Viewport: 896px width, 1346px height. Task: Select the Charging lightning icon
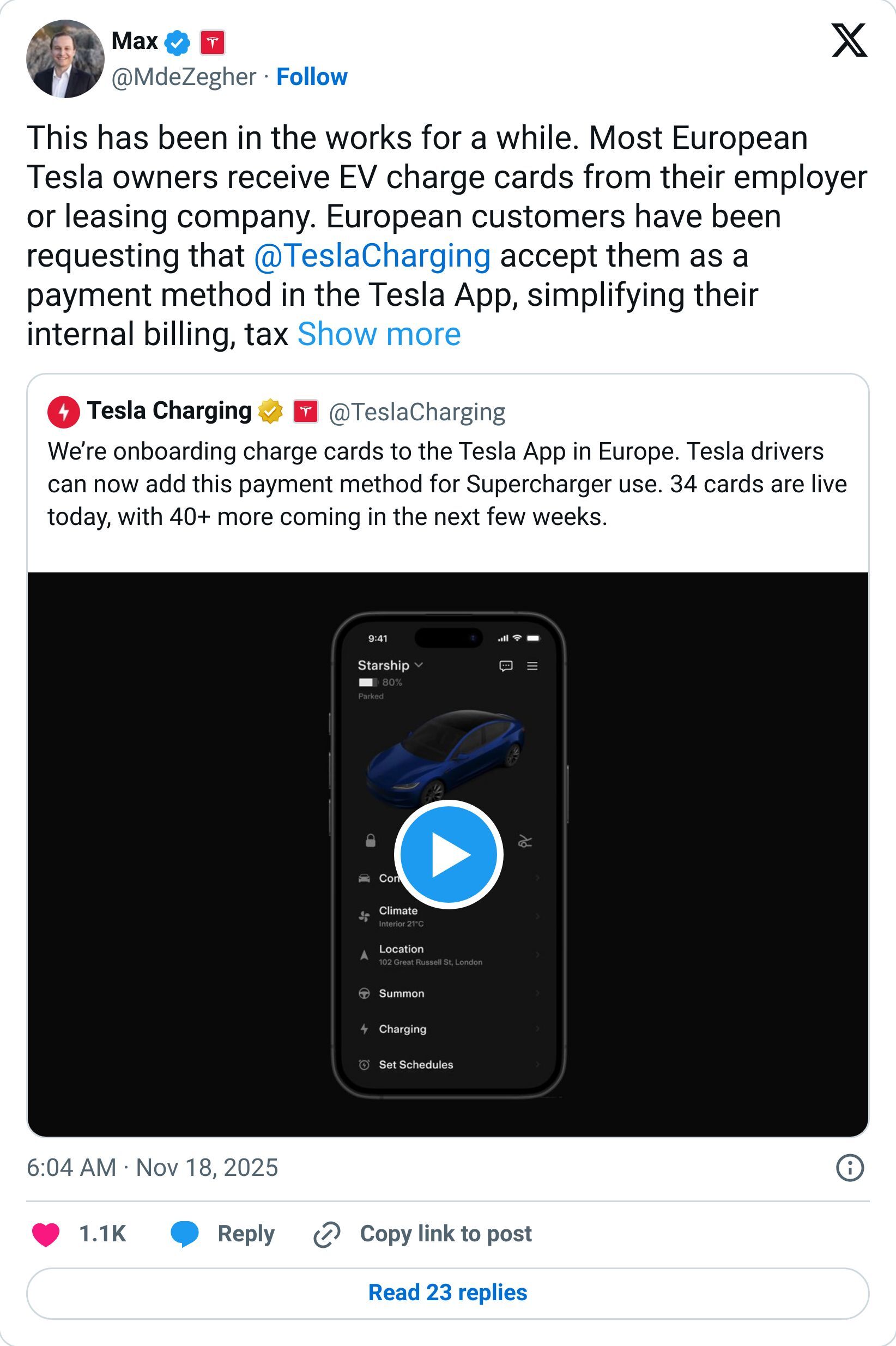364,1029
